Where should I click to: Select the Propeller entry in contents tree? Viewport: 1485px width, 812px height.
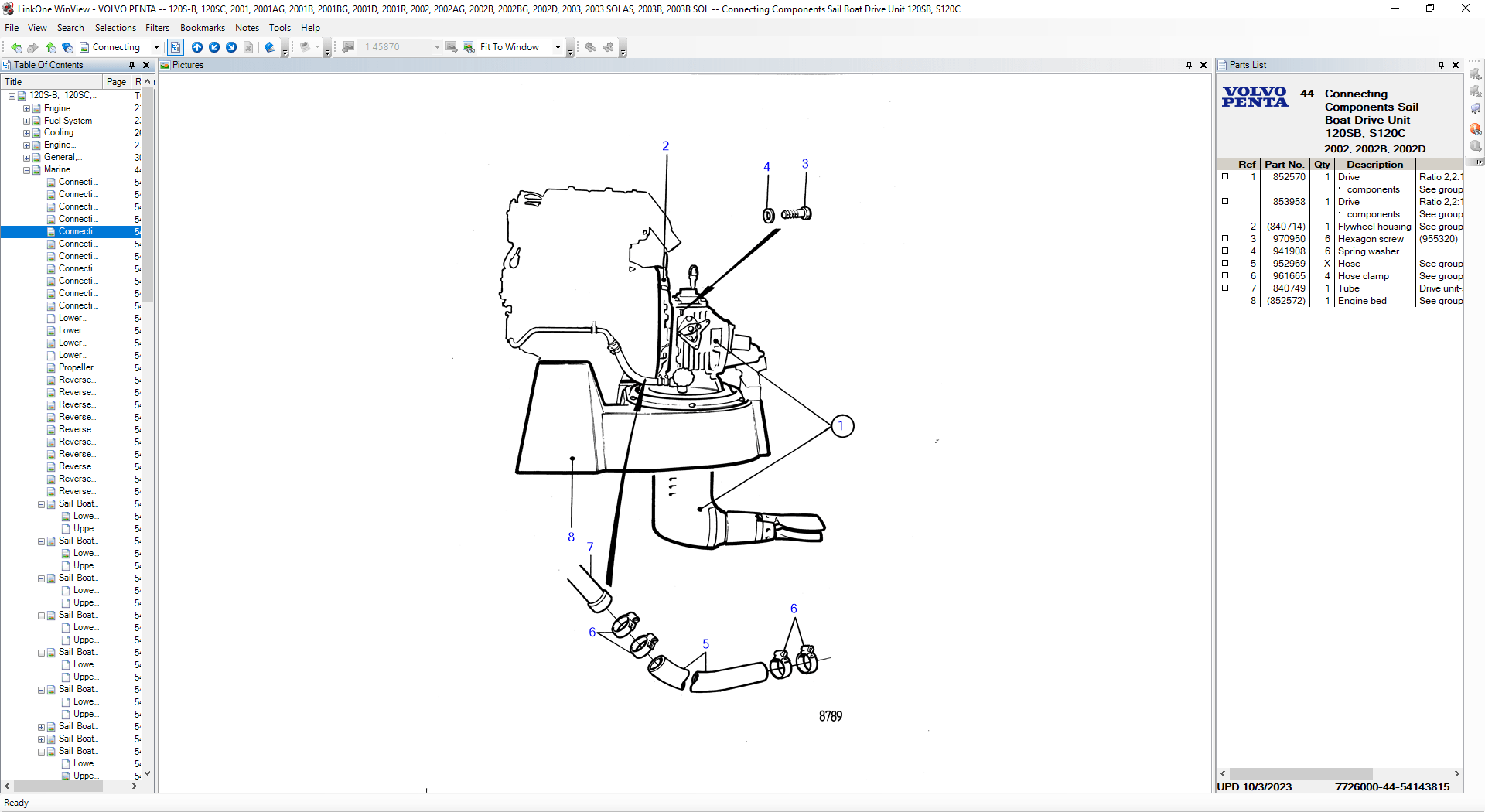click(77, 368)
